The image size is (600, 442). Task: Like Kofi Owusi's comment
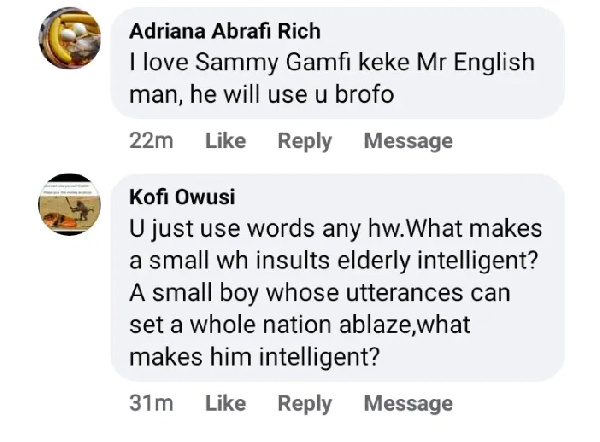click(225, 403)
